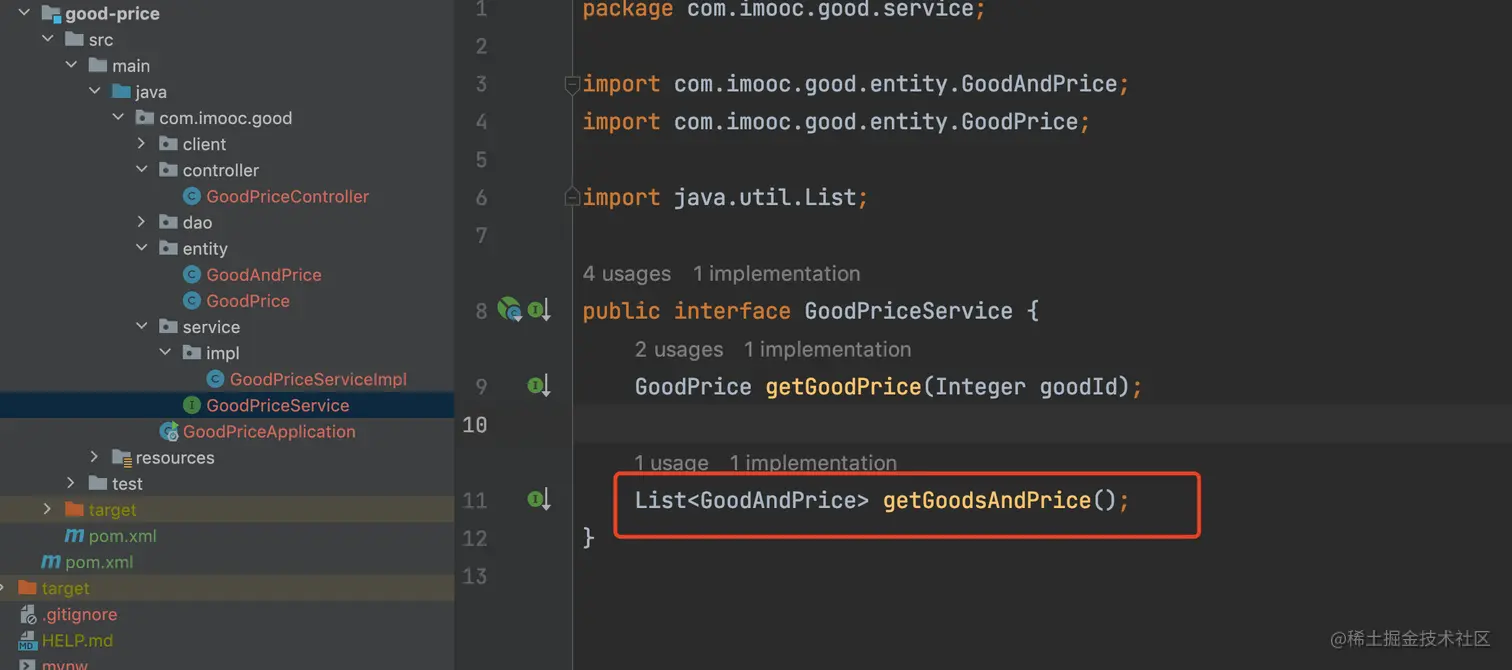This screenshot has width=1512, height=670.
Task: Open the HELP.md file
Action: tap(77, 640)
